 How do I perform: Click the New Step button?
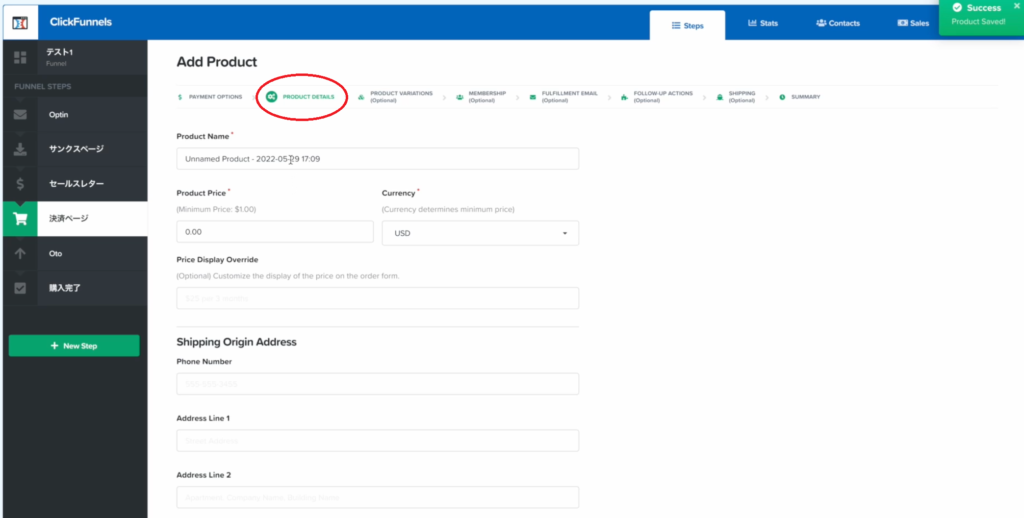coord(74,346)
